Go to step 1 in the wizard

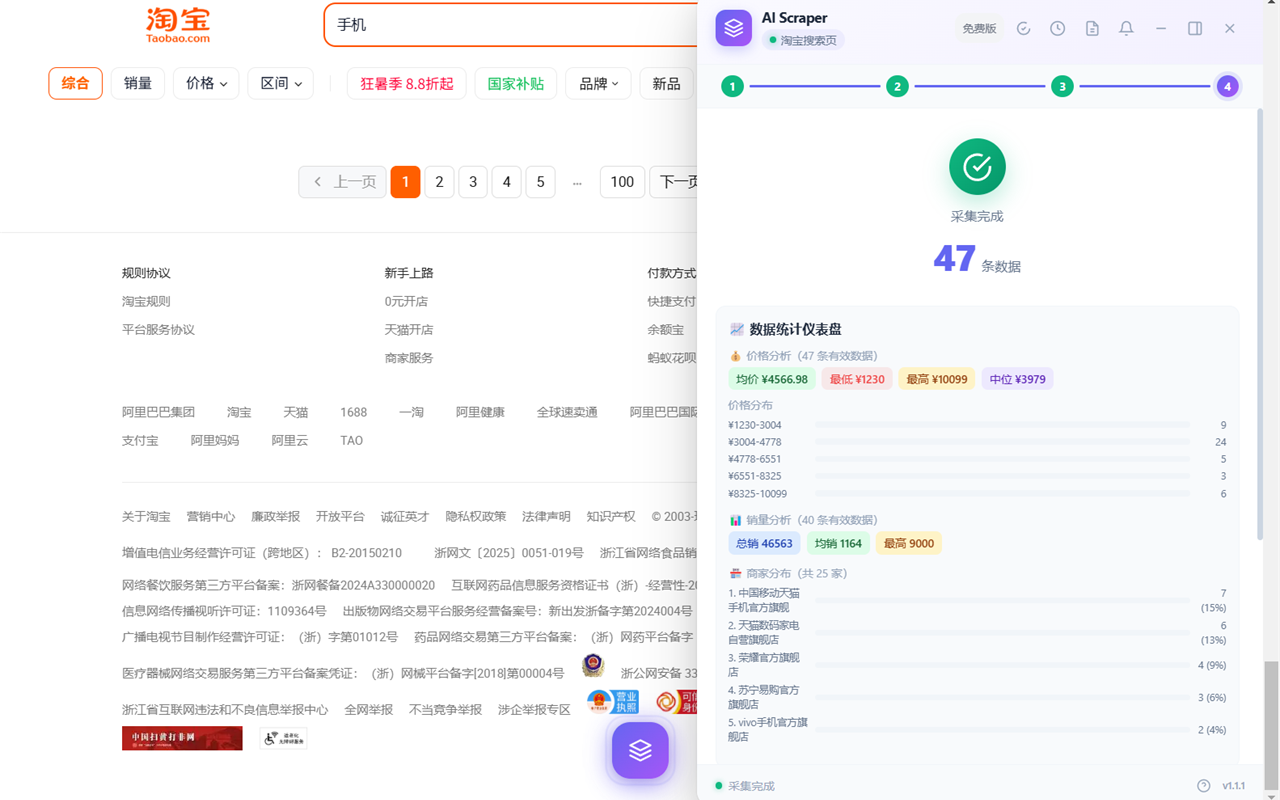pyautogui.click(x=732, y=86)
